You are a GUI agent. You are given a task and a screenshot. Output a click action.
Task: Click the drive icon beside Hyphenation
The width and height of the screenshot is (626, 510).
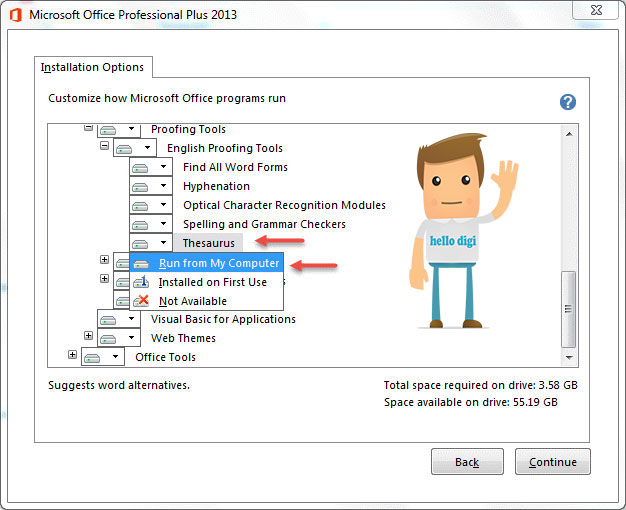pyautogui.click(x=140, y=187)
